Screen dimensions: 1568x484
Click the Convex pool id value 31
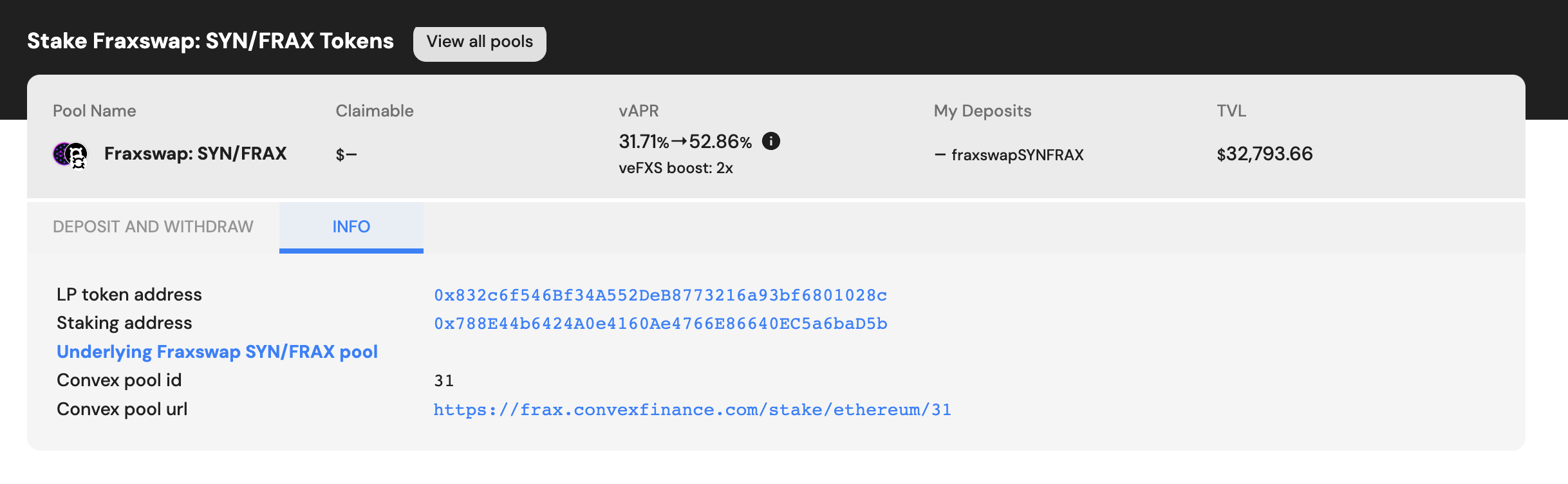click(443, 381)
